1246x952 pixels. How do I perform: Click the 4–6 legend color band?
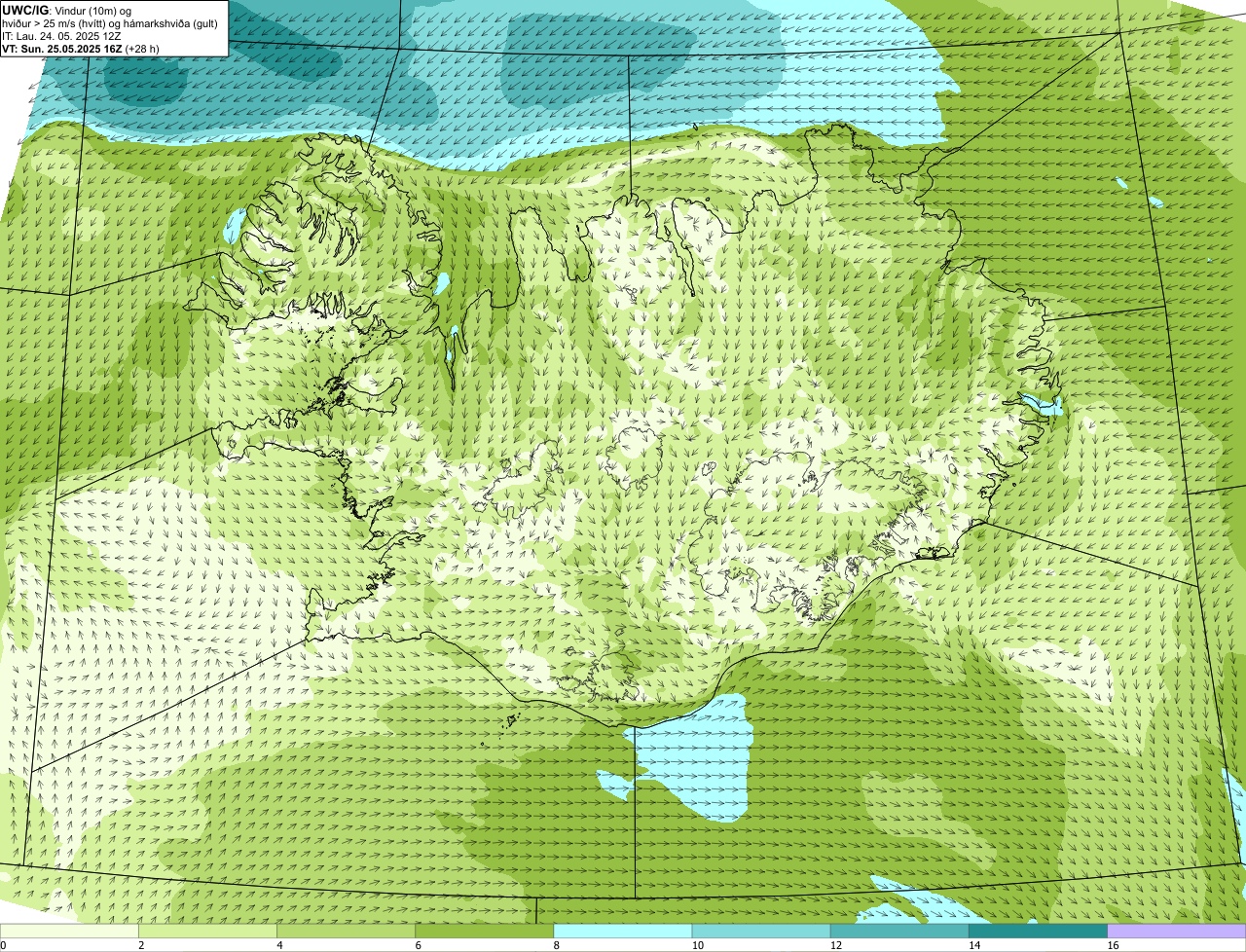pyautogui.click(x=347, y=931)
